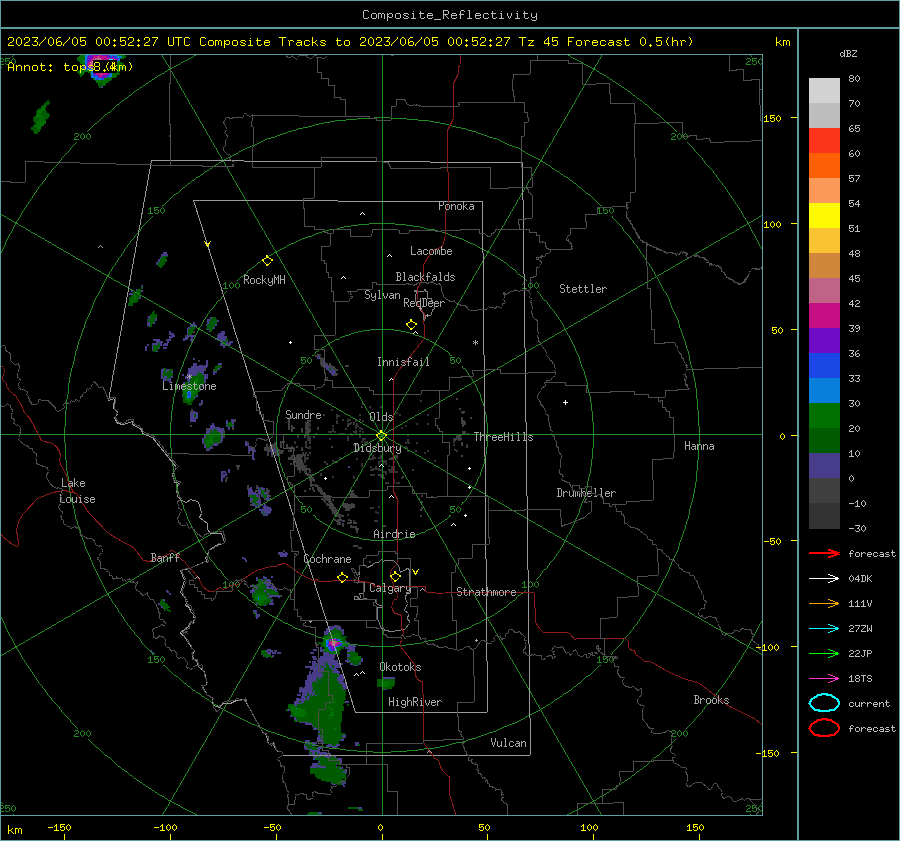Click the Blackfalds city label
Screen dimensions: 900x841
(425, 277)
